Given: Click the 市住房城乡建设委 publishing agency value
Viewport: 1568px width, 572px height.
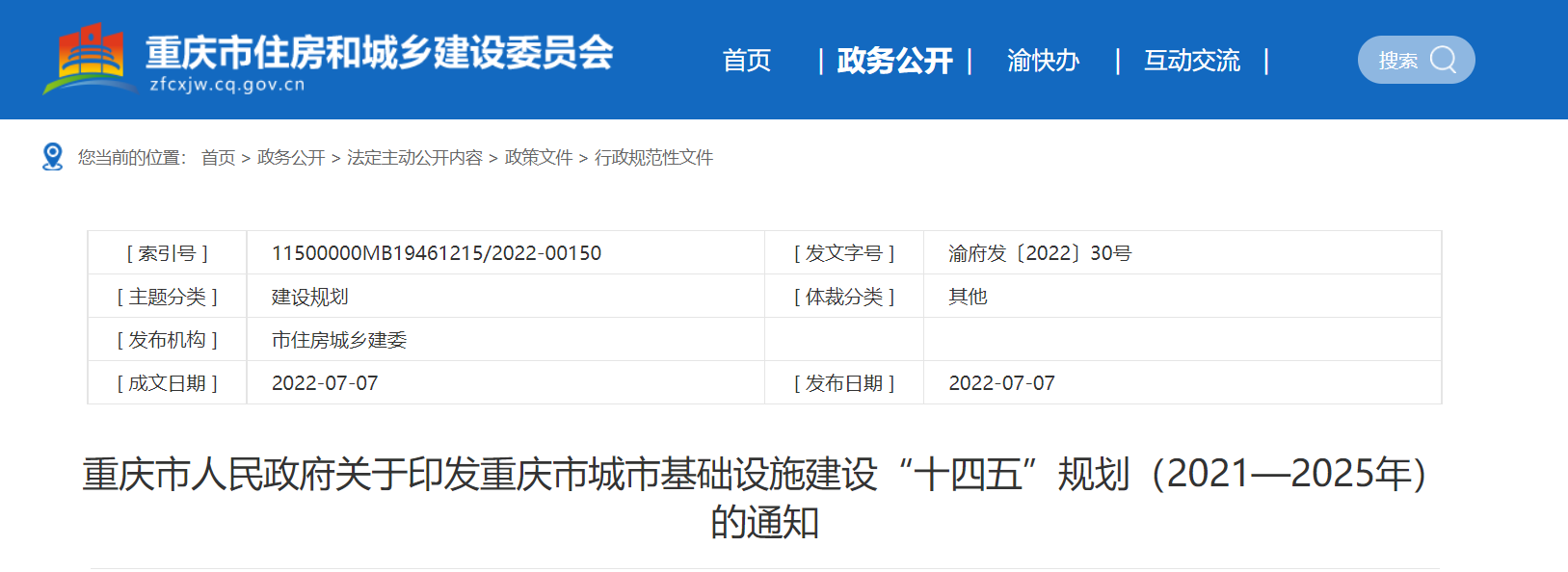Looking at the screenshot, I should click(x=339, y=340).
